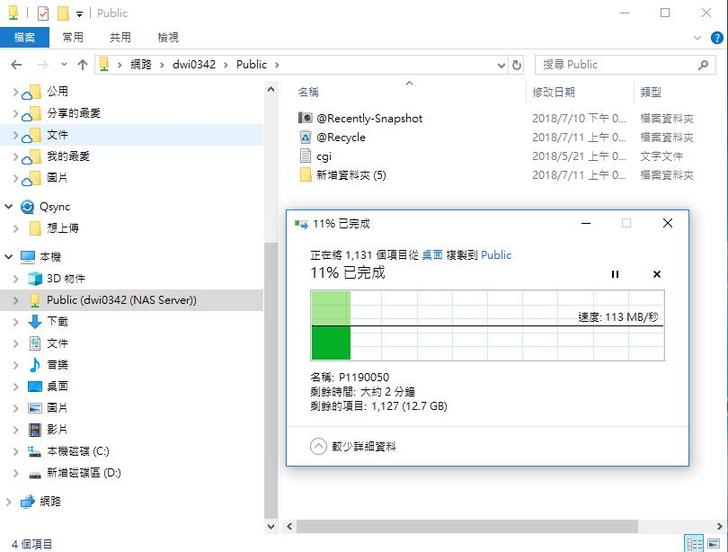
Task: Switch to the 常用 ribbon tab
Action: coord(73,37)
